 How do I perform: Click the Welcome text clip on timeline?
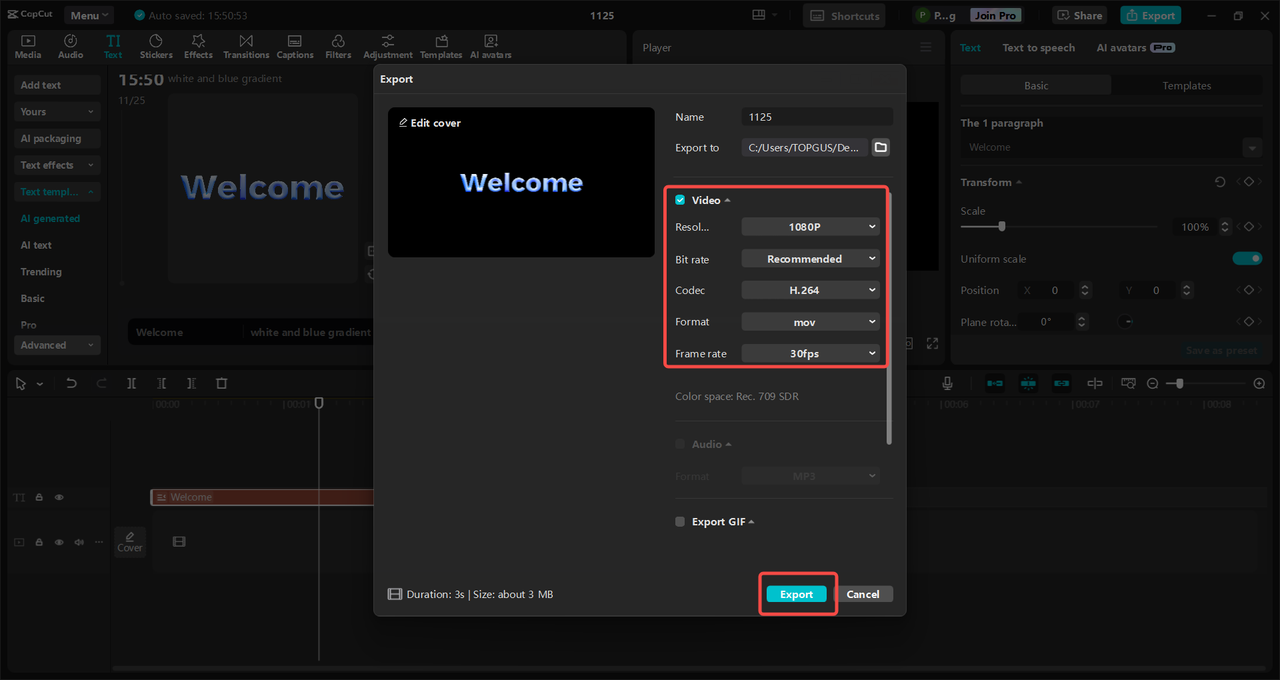pyautogui.click(x=262, y=497)
